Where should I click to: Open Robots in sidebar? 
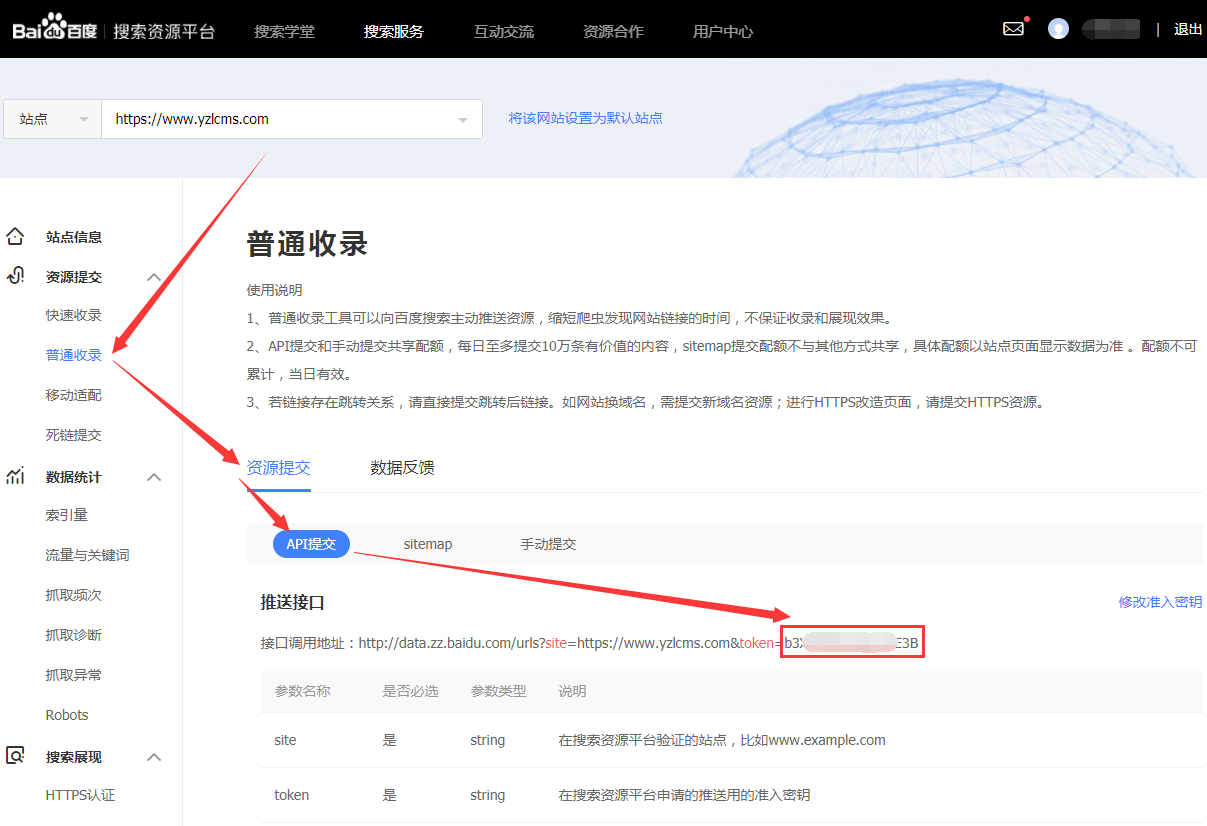pyautogui.click(x=67, y=715)
